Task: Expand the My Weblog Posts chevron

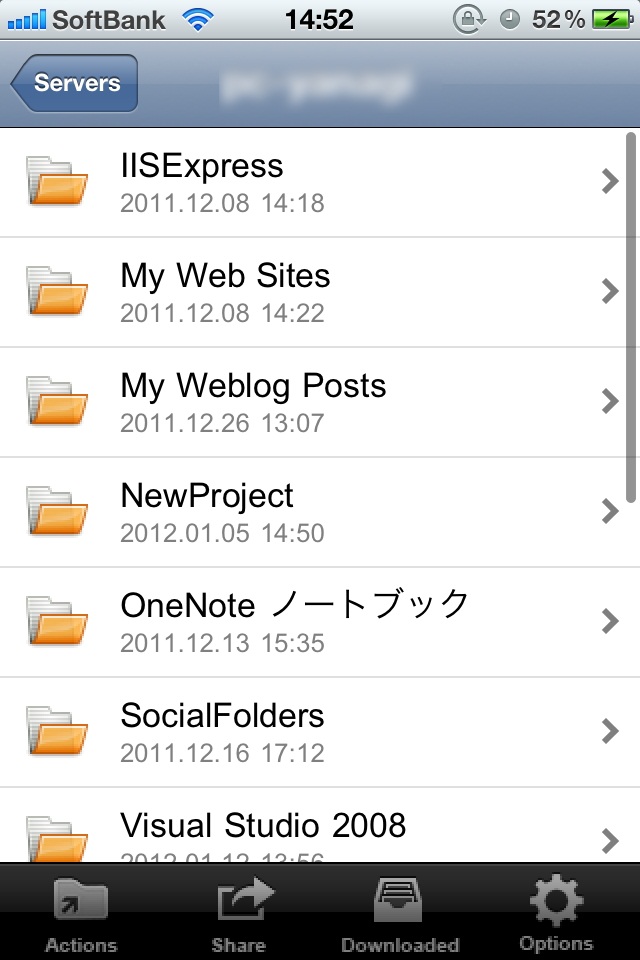Action: pos(610,401)
